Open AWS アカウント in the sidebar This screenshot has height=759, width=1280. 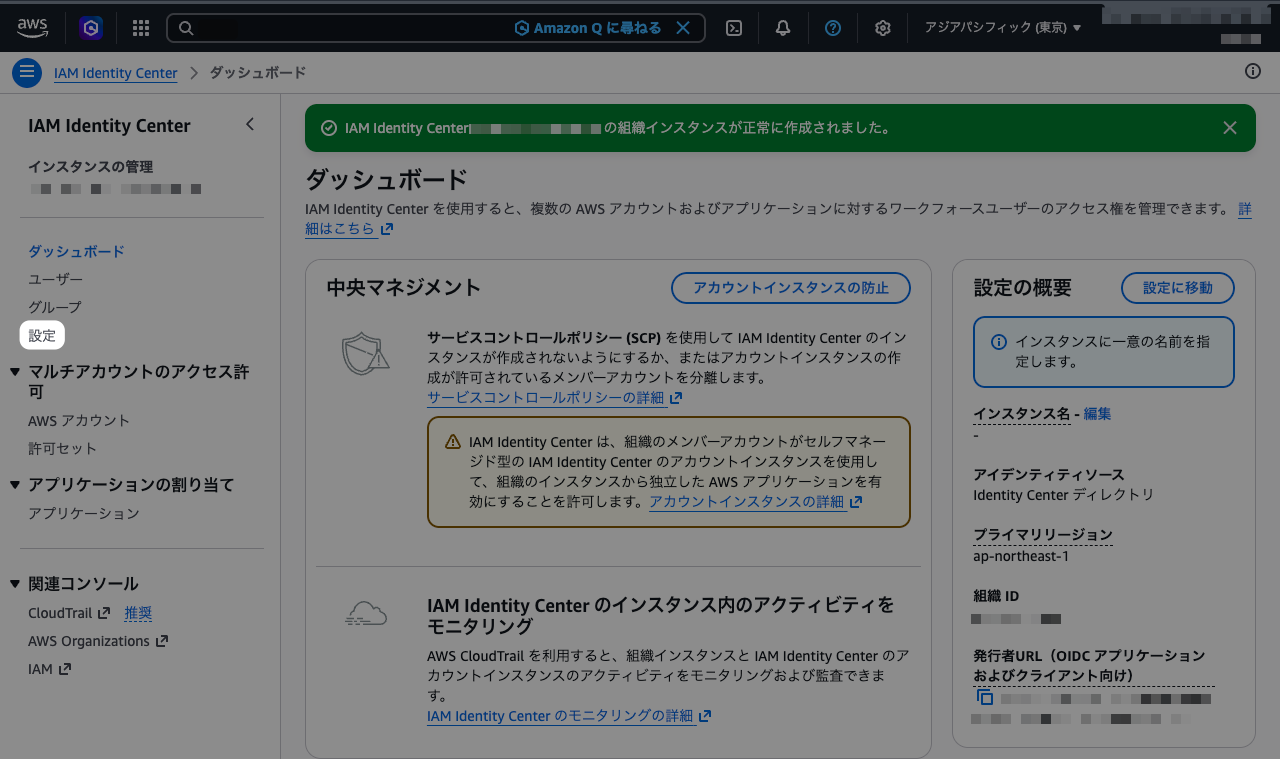tap(79, 421)
